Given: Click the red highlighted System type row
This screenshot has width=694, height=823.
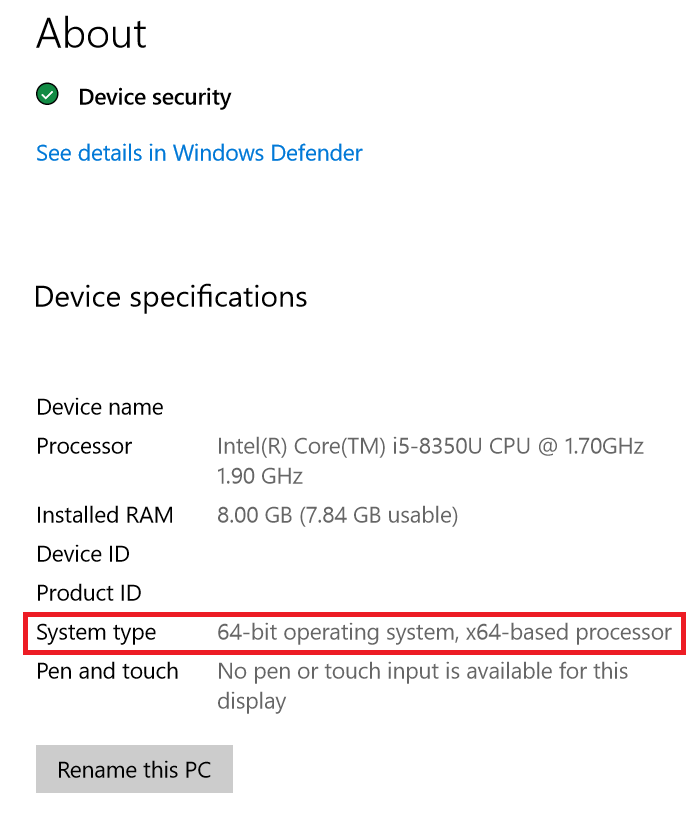Looking at the screenshot, I should [354, 633].
